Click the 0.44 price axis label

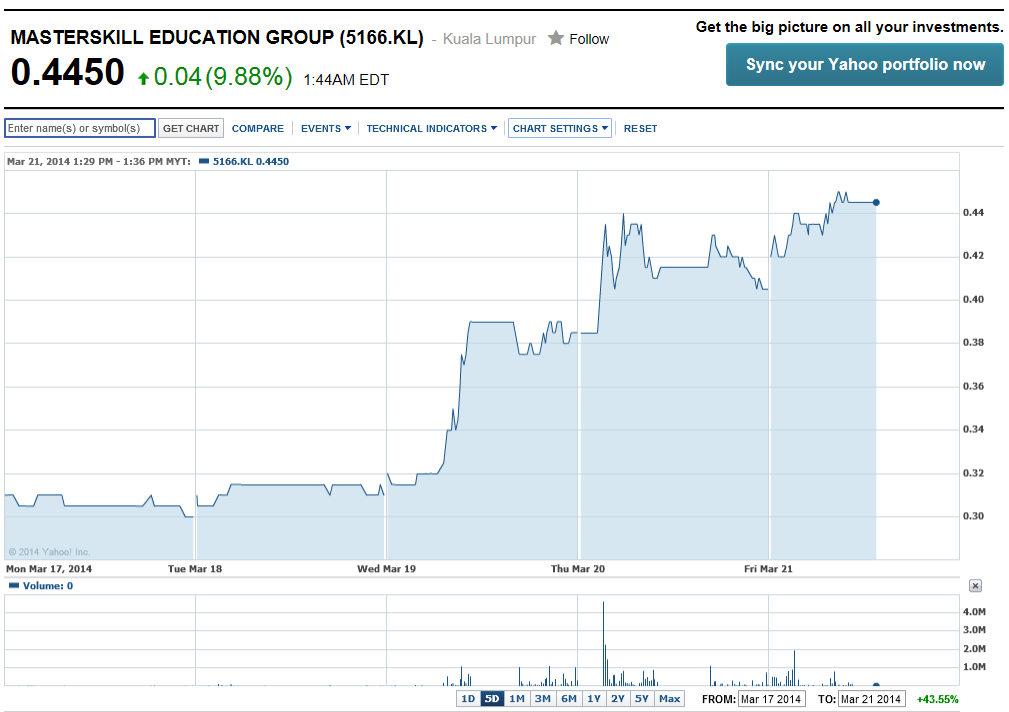pos(973,212)
